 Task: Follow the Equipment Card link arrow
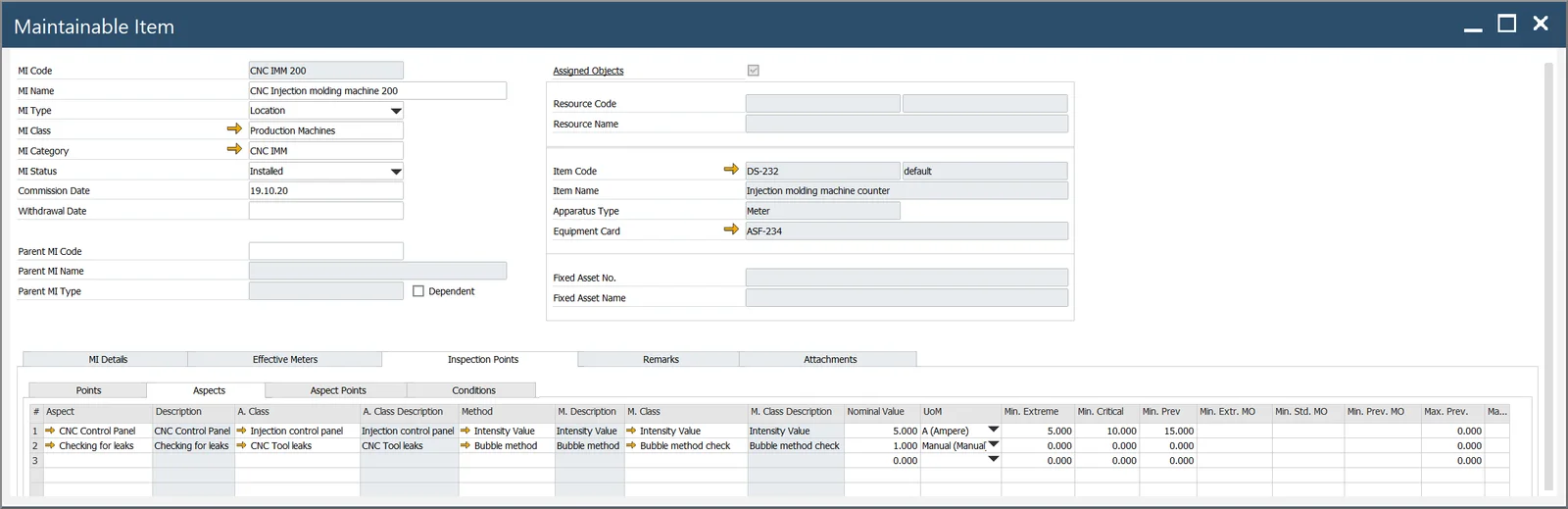click(731, 229)
